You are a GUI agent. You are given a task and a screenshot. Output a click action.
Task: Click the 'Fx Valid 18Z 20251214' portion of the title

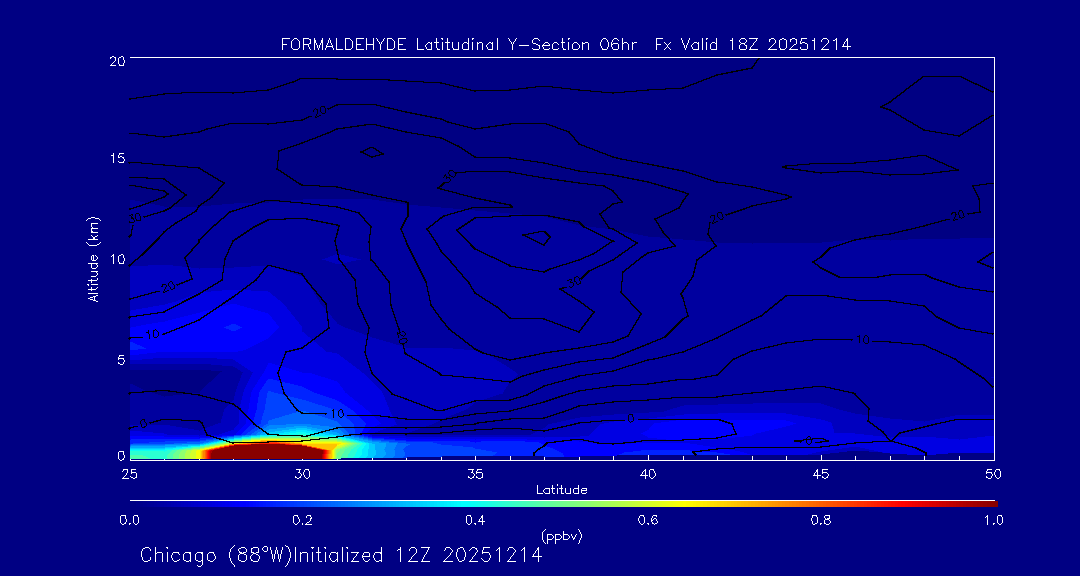point(752,45)
